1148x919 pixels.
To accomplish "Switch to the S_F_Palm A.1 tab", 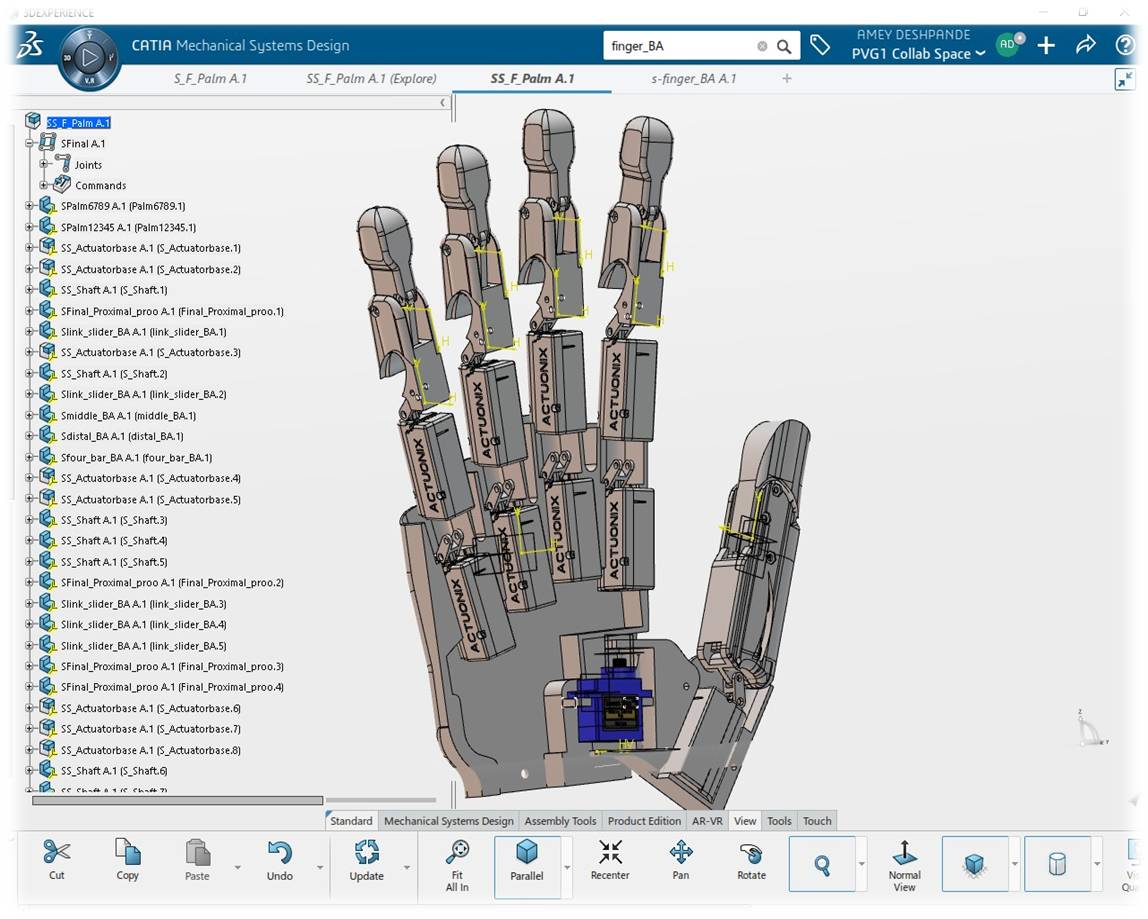I will pos(210,78).
